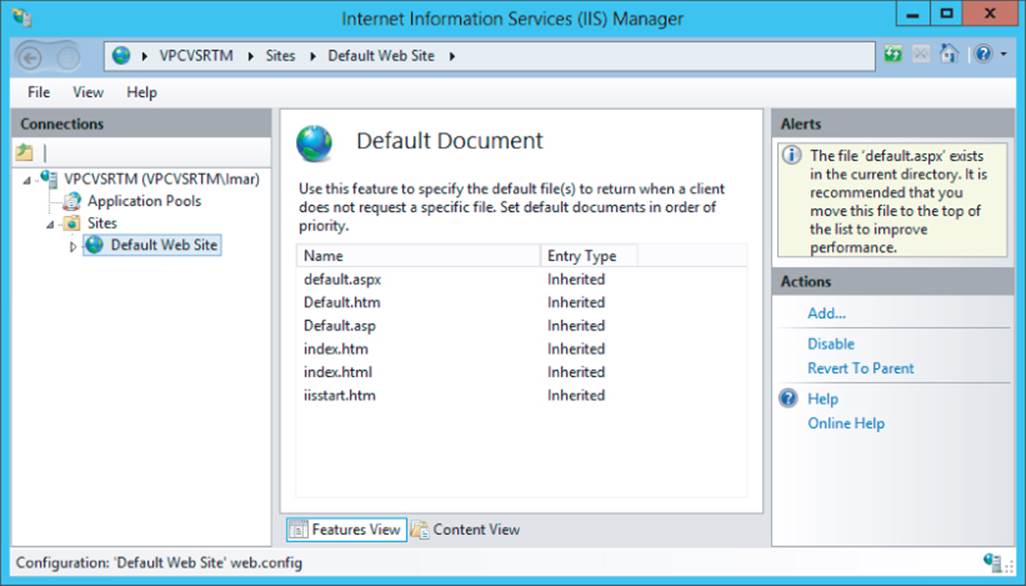Click the green Refresh page icon
Screen dimensions: 1026x586
pyautogui.click(x=893, y=54)
